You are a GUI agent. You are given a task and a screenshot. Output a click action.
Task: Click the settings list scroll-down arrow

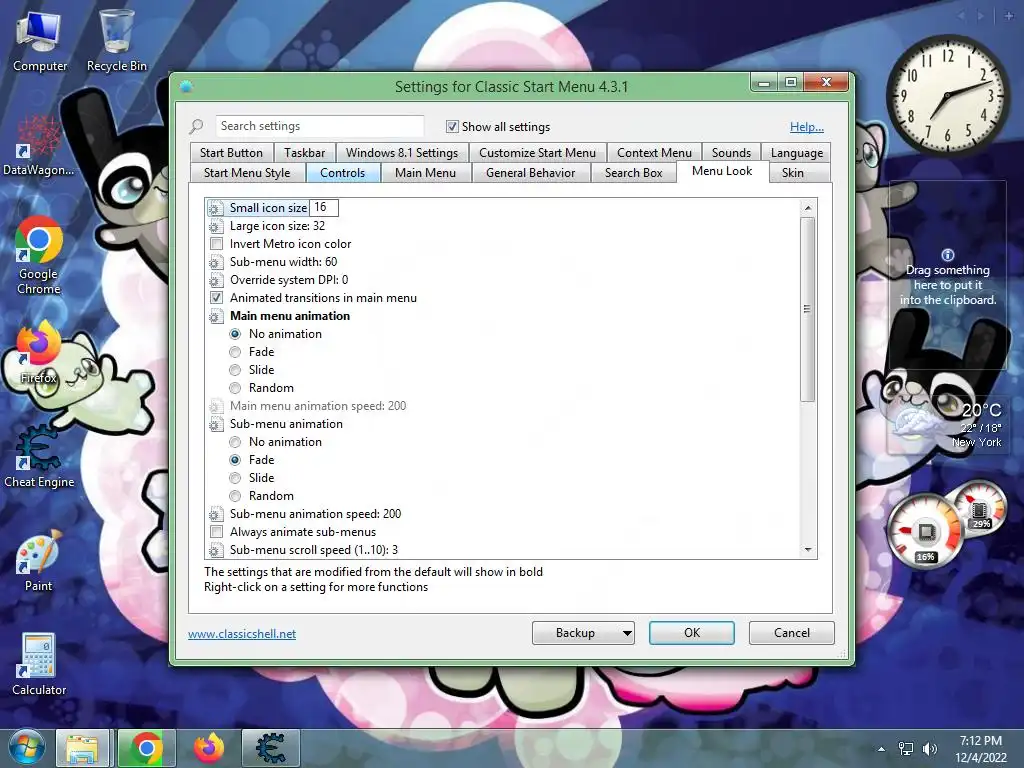coord(808,550)
